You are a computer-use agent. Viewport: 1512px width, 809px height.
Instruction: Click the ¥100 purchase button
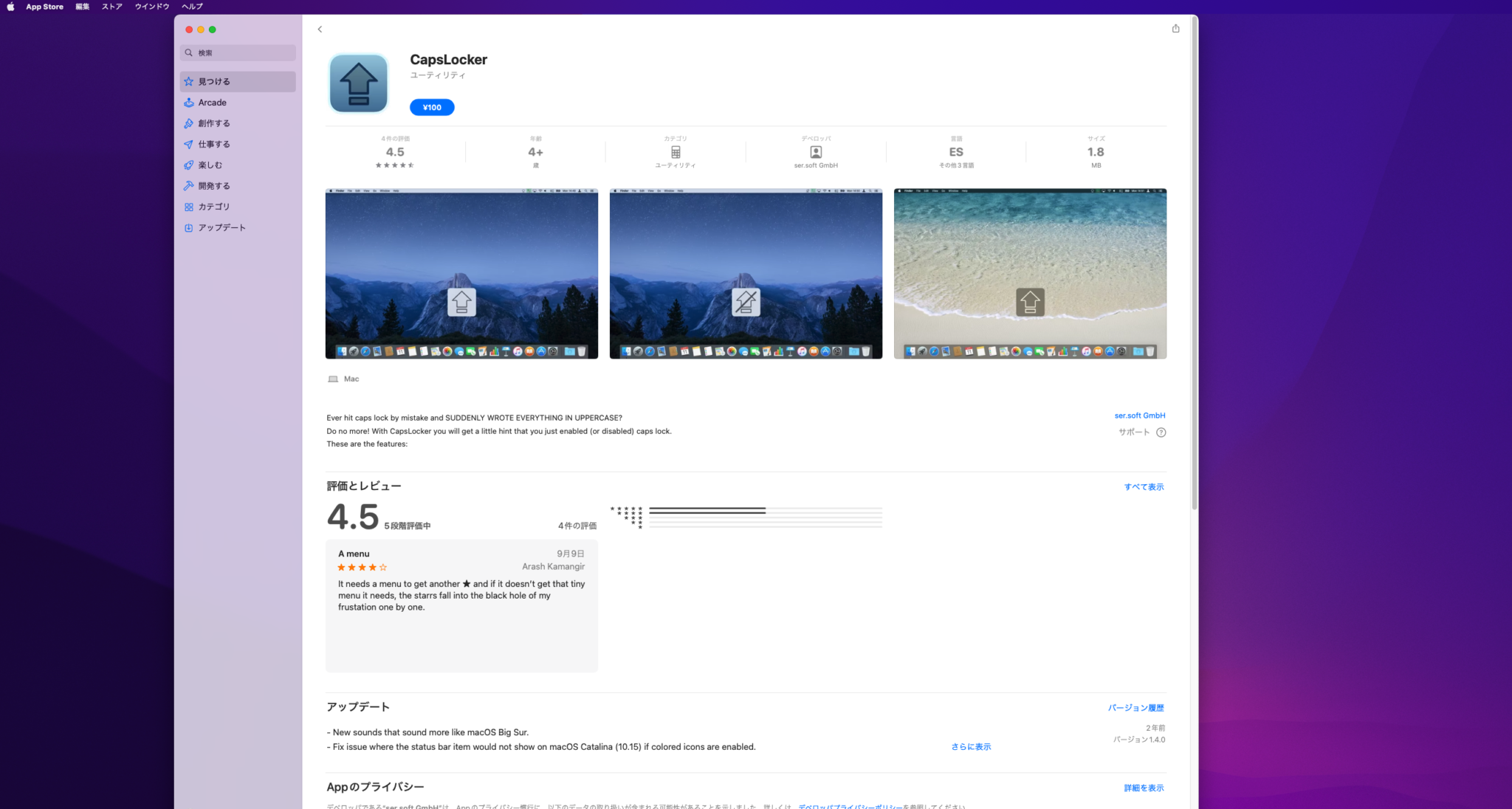[432, 108]
